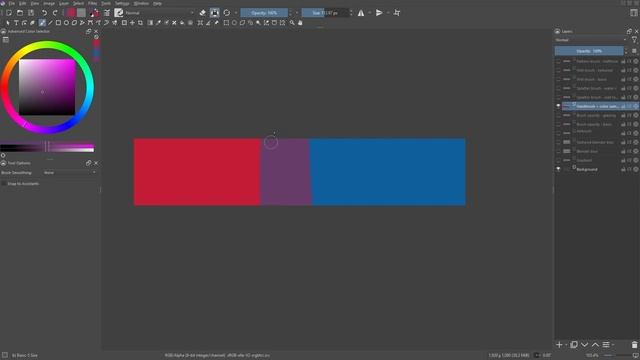Select the Zoom tool

click(x=292, y=23)
